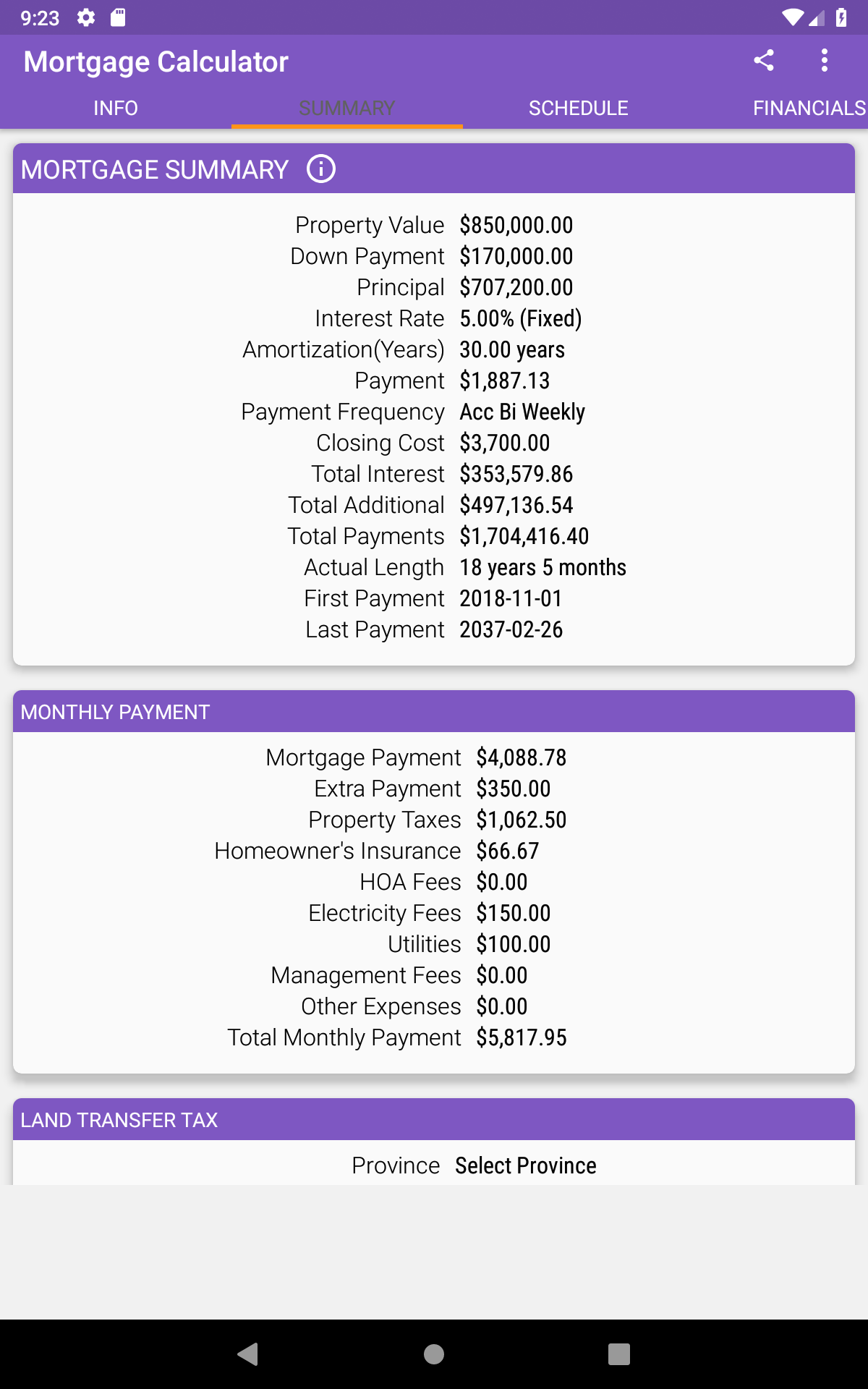
Task: Switch to the SCHEDULE tab
Action: (x=578, y=109)
